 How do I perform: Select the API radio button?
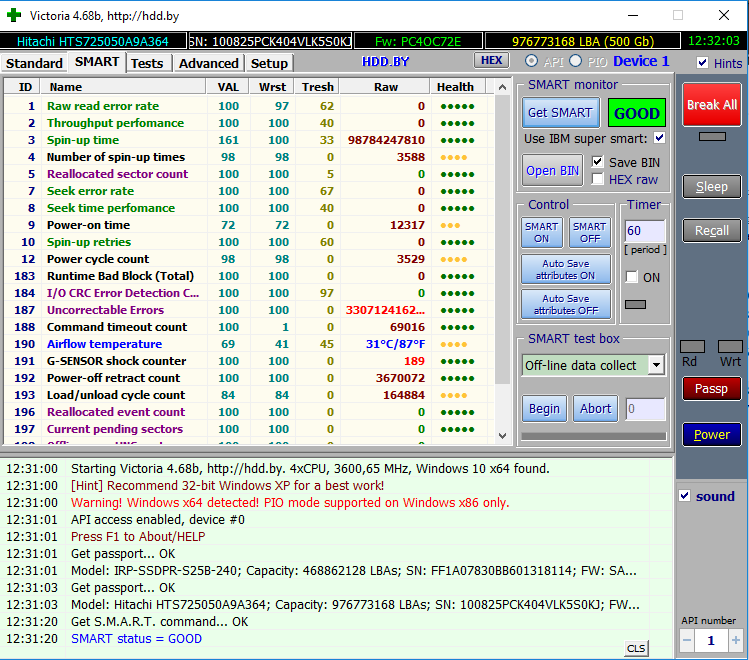click(531, 61)
